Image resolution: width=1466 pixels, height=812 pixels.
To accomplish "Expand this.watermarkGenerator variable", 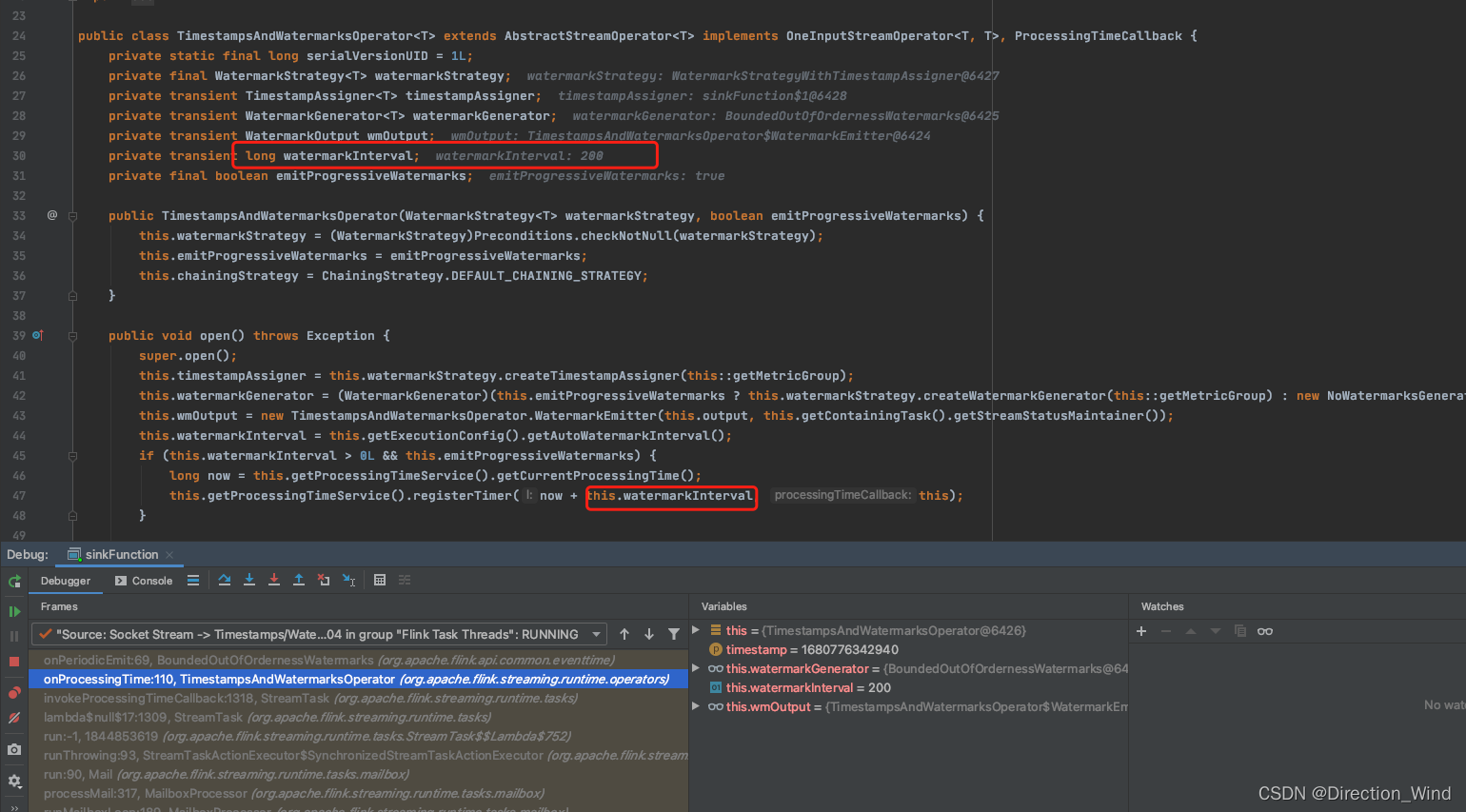I will point(696,668).
